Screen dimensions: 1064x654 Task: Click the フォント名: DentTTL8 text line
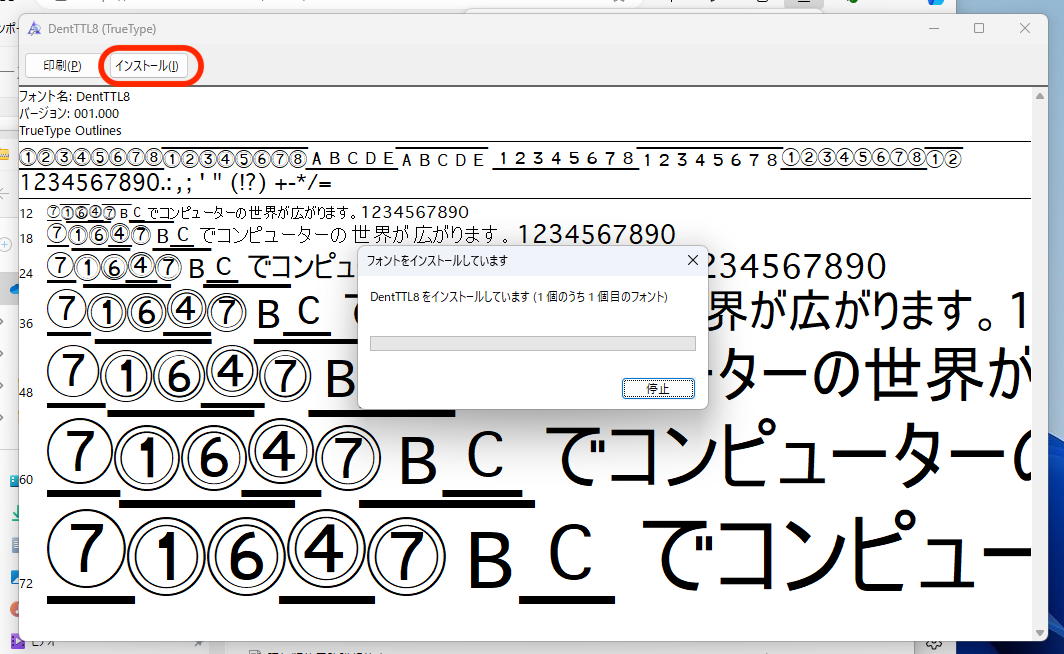click(74, 97)
